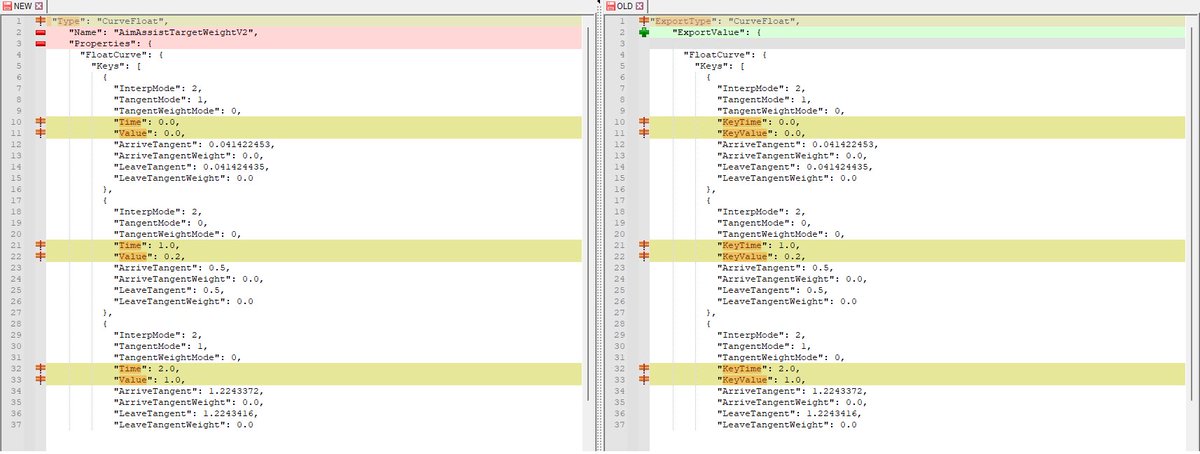Image resolution: width=1200 pixels, height=454 pixels.
Task: Click changed-line marker beside "ExportType" in OLD pane
Action: [643, 21]
